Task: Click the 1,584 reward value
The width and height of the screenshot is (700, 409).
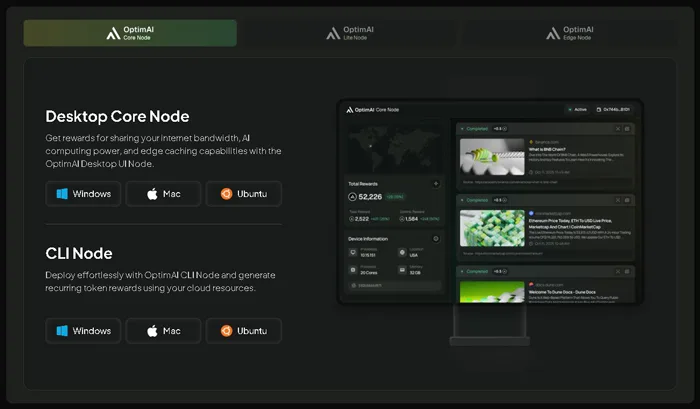Action: pos(412,219)
